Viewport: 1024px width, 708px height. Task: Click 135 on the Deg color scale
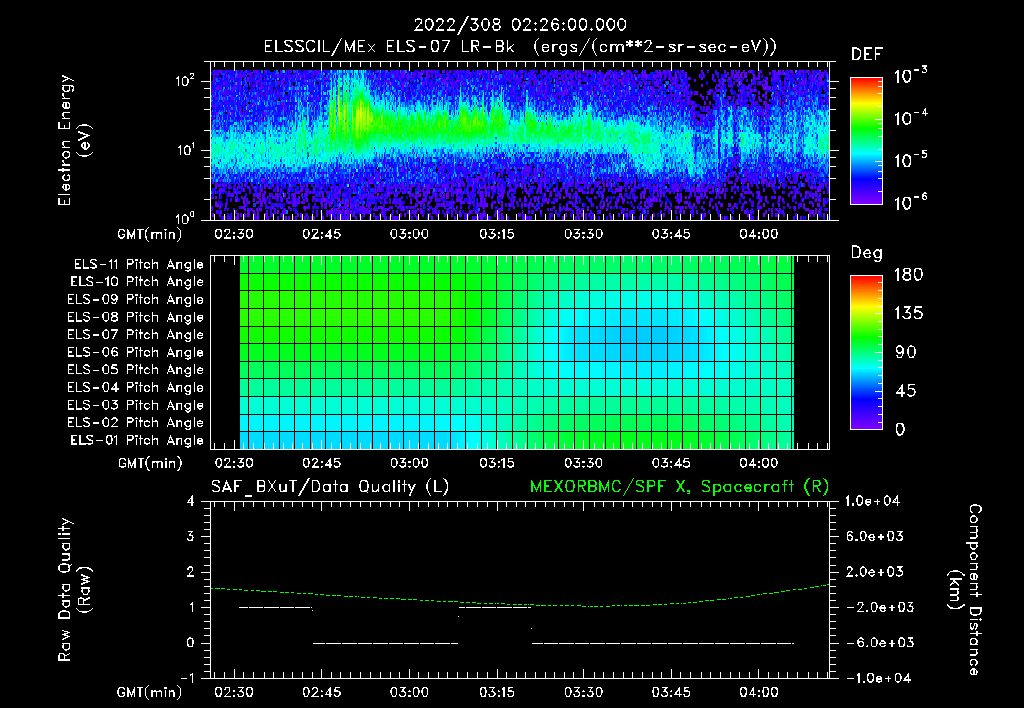pos(908,314)
